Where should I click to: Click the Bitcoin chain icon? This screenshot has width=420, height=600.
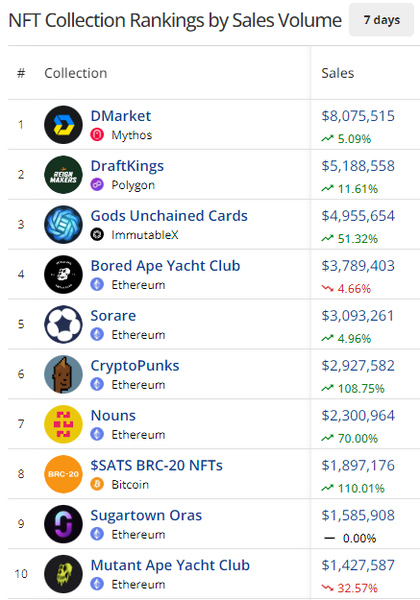[97, 484]
